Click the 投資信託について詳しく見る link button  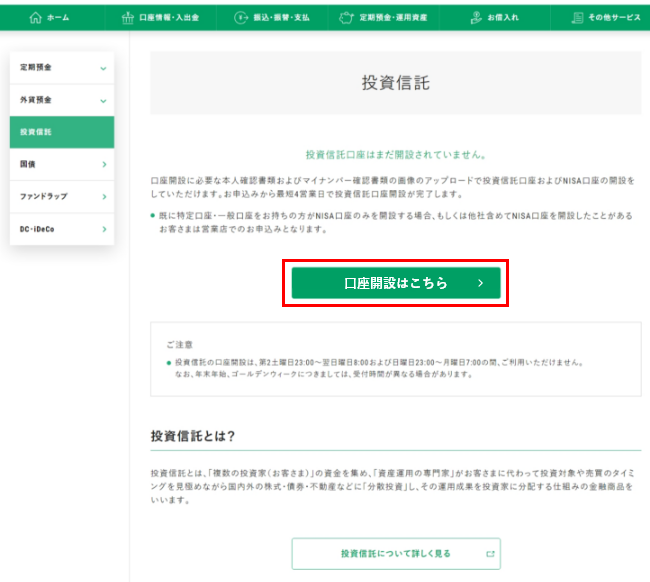pos(395,553)
